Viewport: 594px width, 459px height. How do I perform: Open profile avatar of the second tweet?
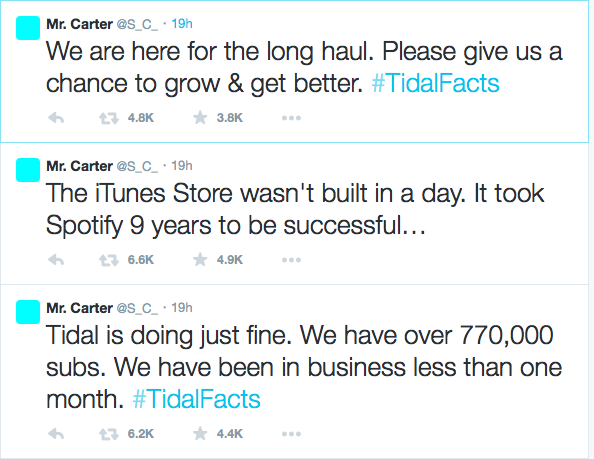pyautogui.click(x=28, y=170)
